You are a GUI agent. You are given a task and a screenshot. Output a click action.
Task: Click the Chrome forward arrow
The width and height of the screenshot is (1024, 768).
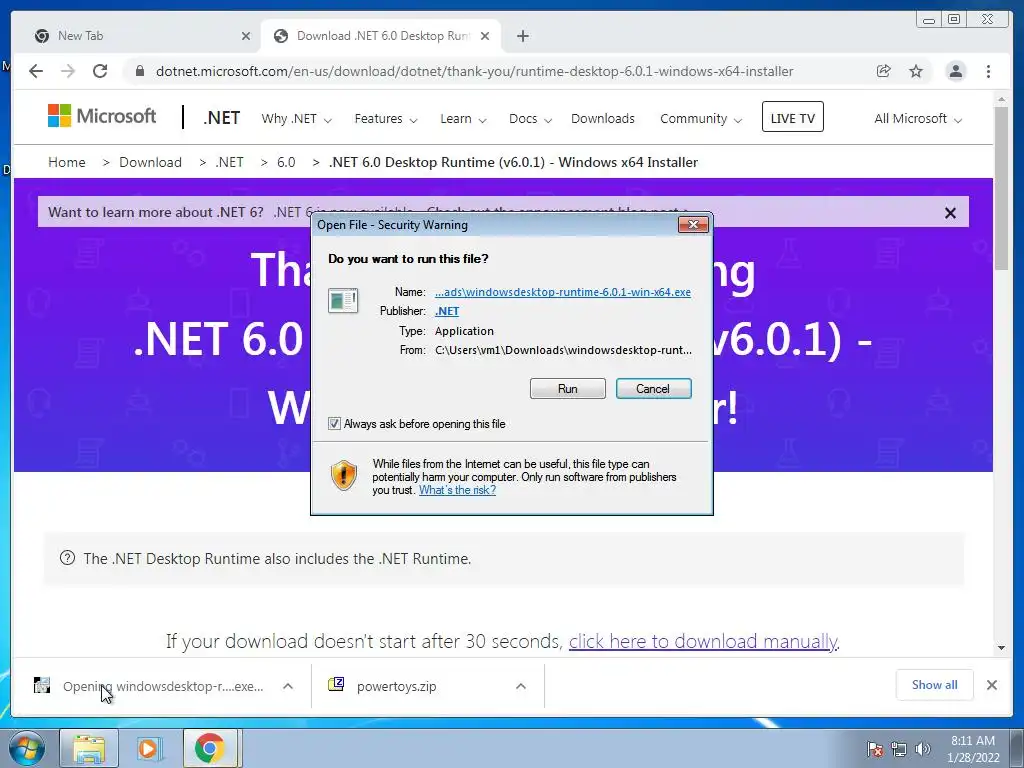click(x=68, y=71)
